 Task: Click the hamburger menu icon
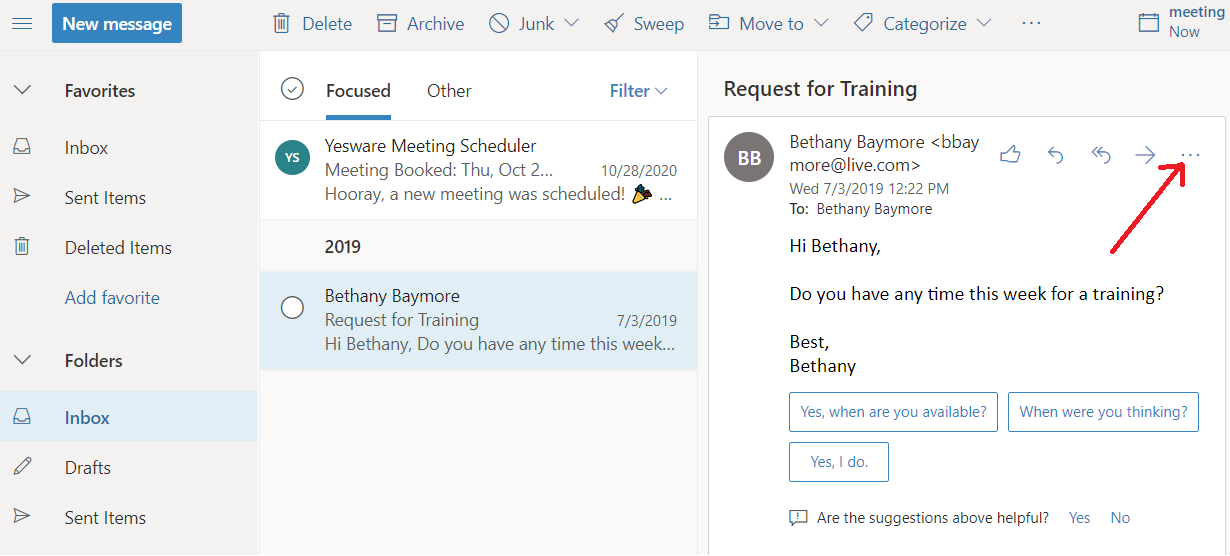pos(22,23)
